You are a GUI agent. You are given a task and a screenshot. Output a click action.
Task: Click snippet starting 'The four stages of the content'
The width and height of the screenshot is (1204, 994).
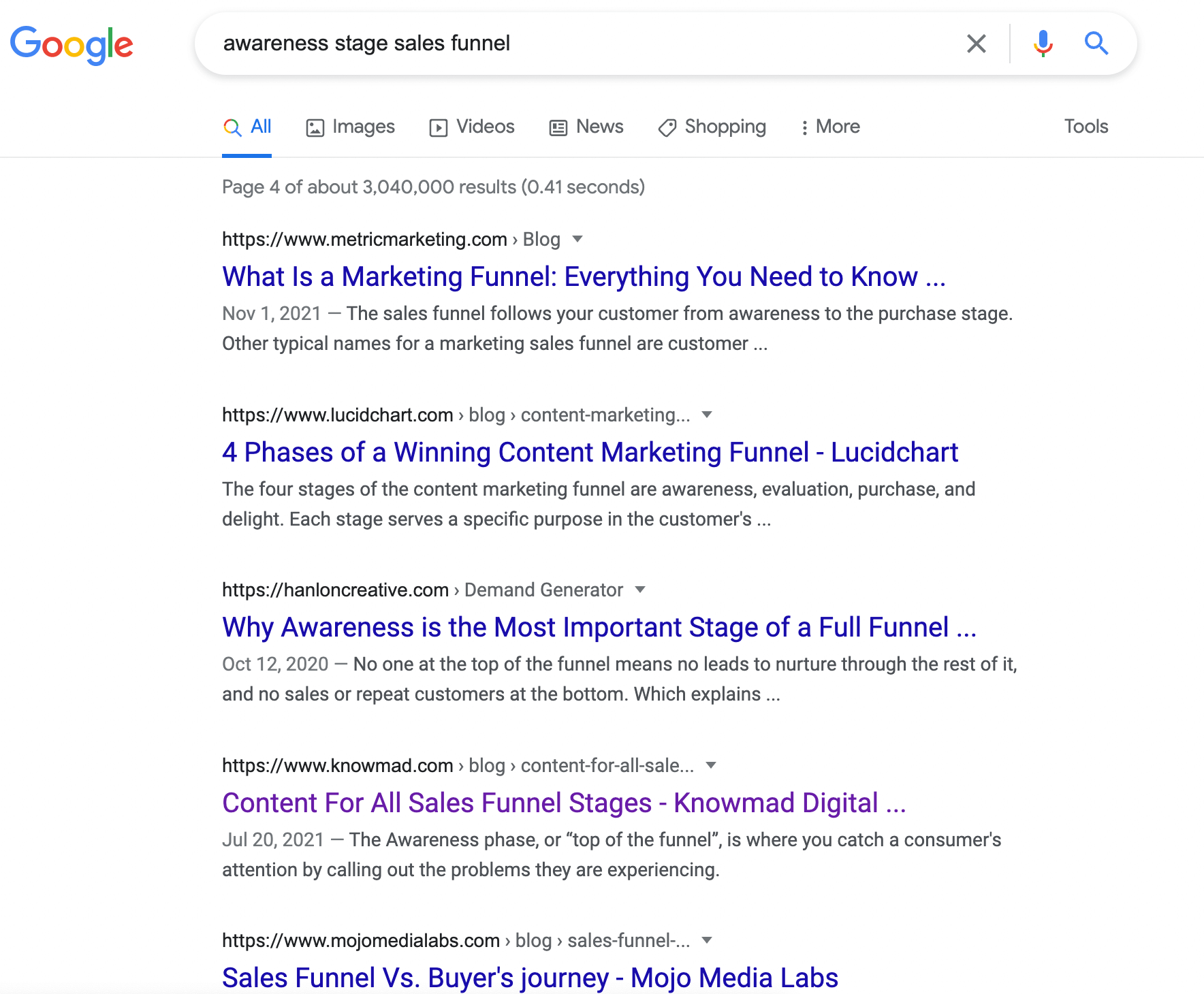pos(599,504)
